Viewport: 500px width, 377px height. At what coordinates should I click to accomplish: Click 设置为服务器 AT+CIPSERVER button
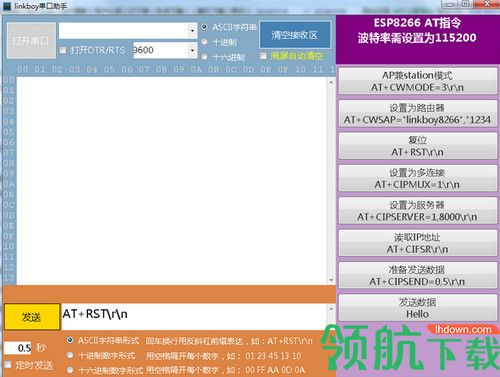pos(418,211)
